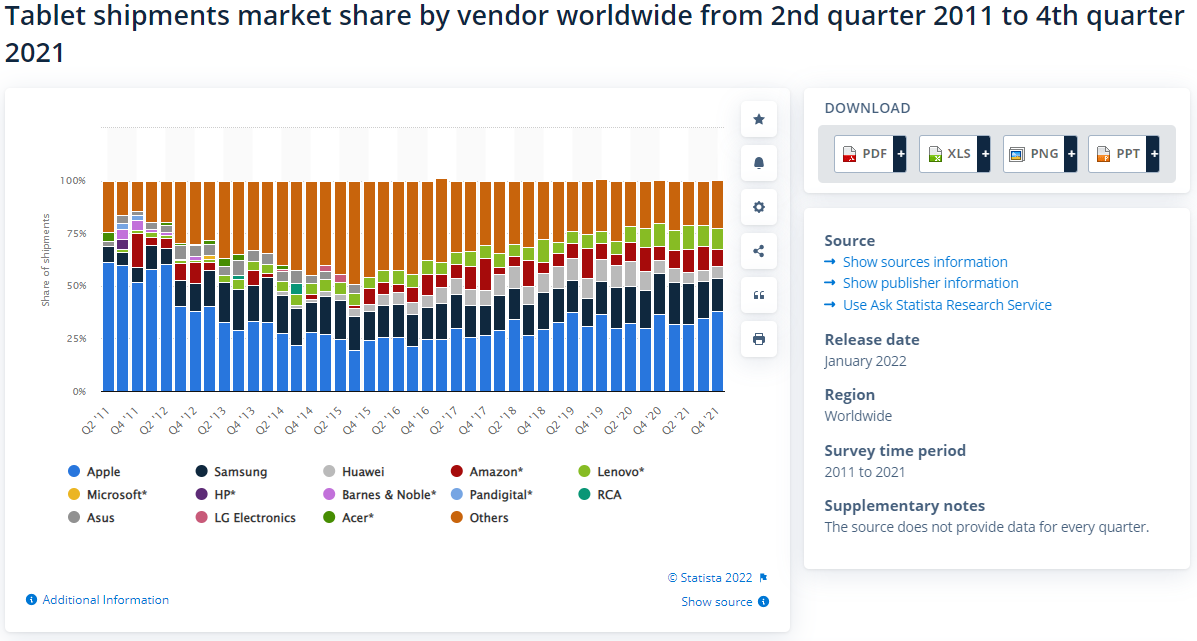Click the Q2 '20 axis label
Image resolution: width=1197 pixels, height=641 pixels.
[618, 422]
